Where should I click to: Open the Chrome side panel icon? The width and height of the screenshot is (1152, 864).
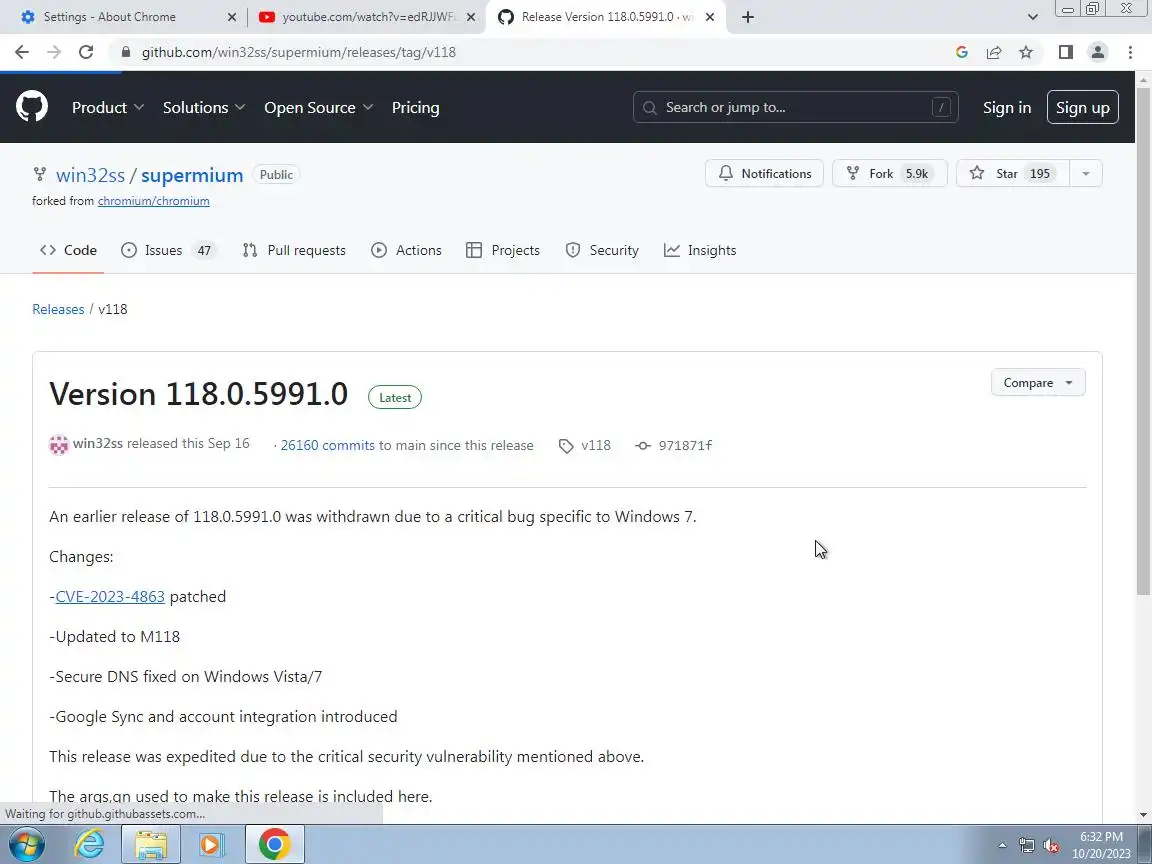(1065, 52)
